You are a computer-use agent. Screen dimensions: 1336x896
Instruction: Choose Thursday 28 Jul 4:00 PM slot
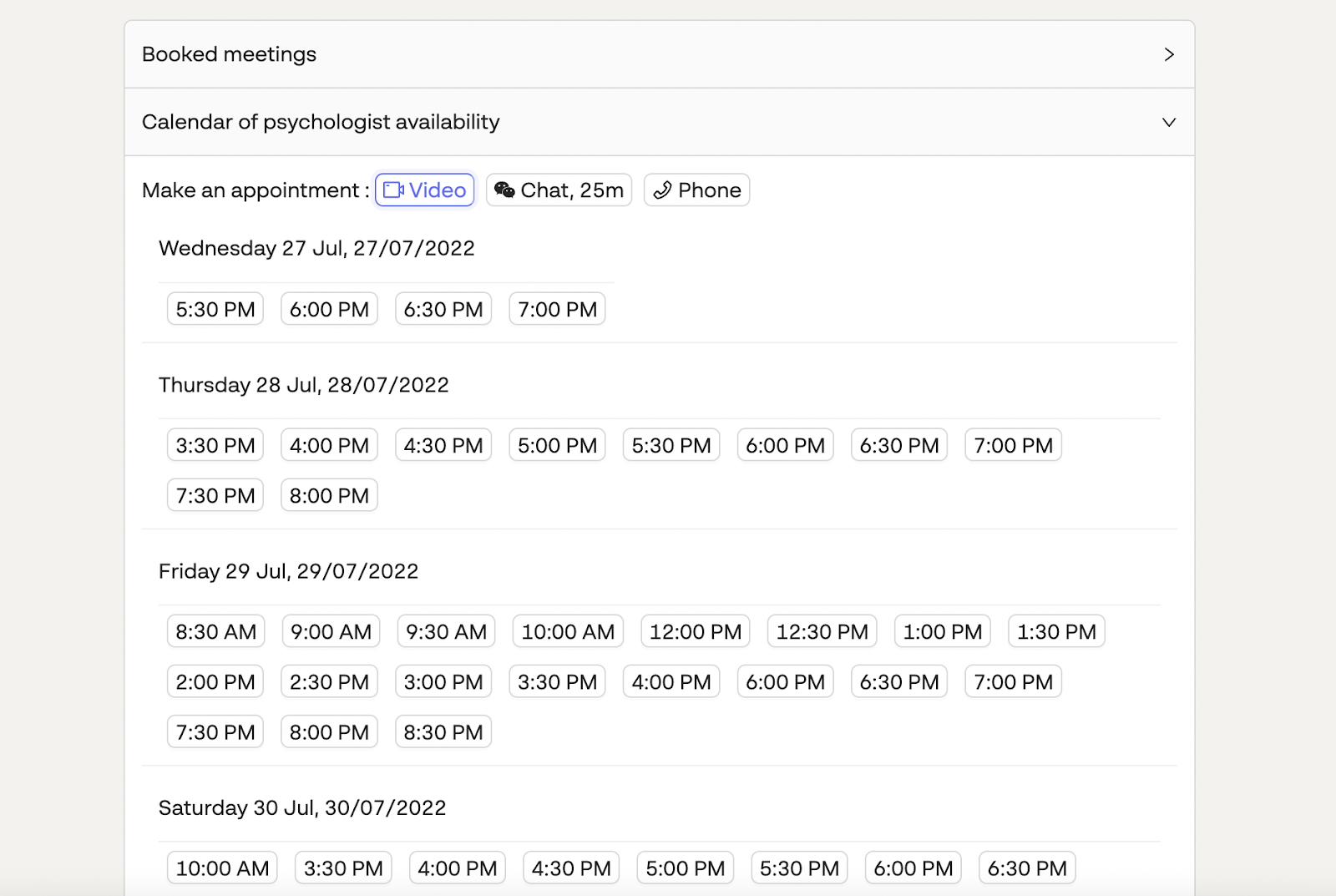point(329,445)
